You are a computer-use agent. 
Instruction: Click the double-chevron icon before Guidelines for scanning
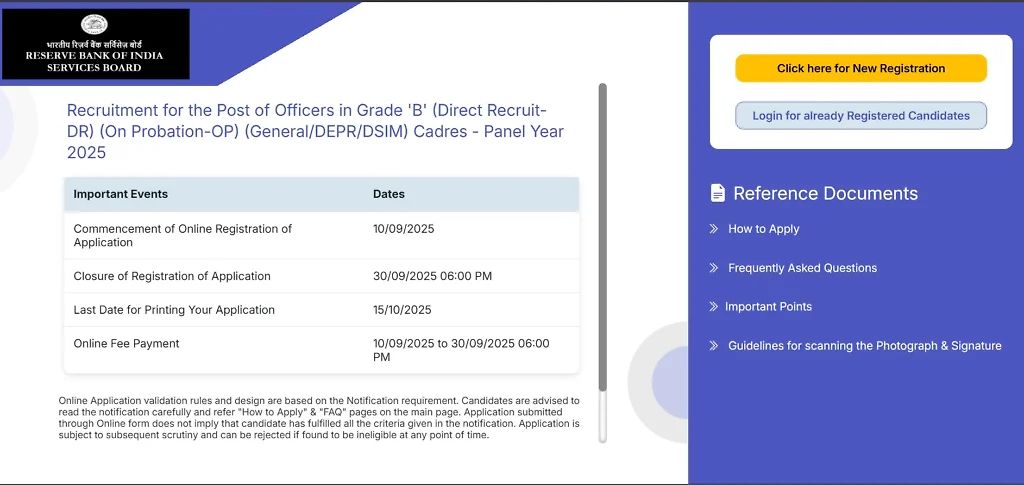coord(713,346)
